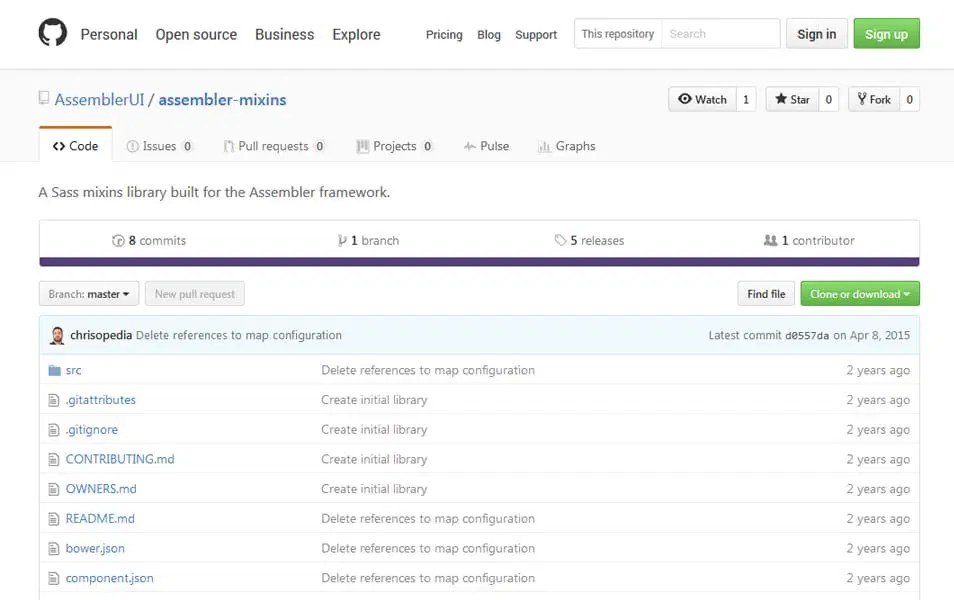Open chrisopedia's avatar thumbnail
The height and width of the screenshot is (600, 954).
(x=57, y=335)
